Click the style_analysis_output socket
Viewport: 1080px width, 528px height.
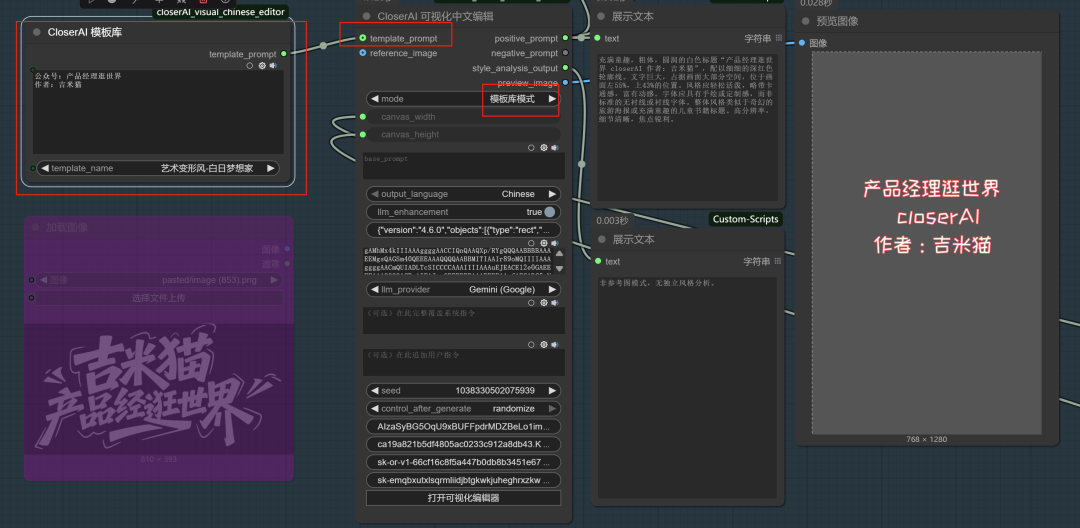(565, 67)
